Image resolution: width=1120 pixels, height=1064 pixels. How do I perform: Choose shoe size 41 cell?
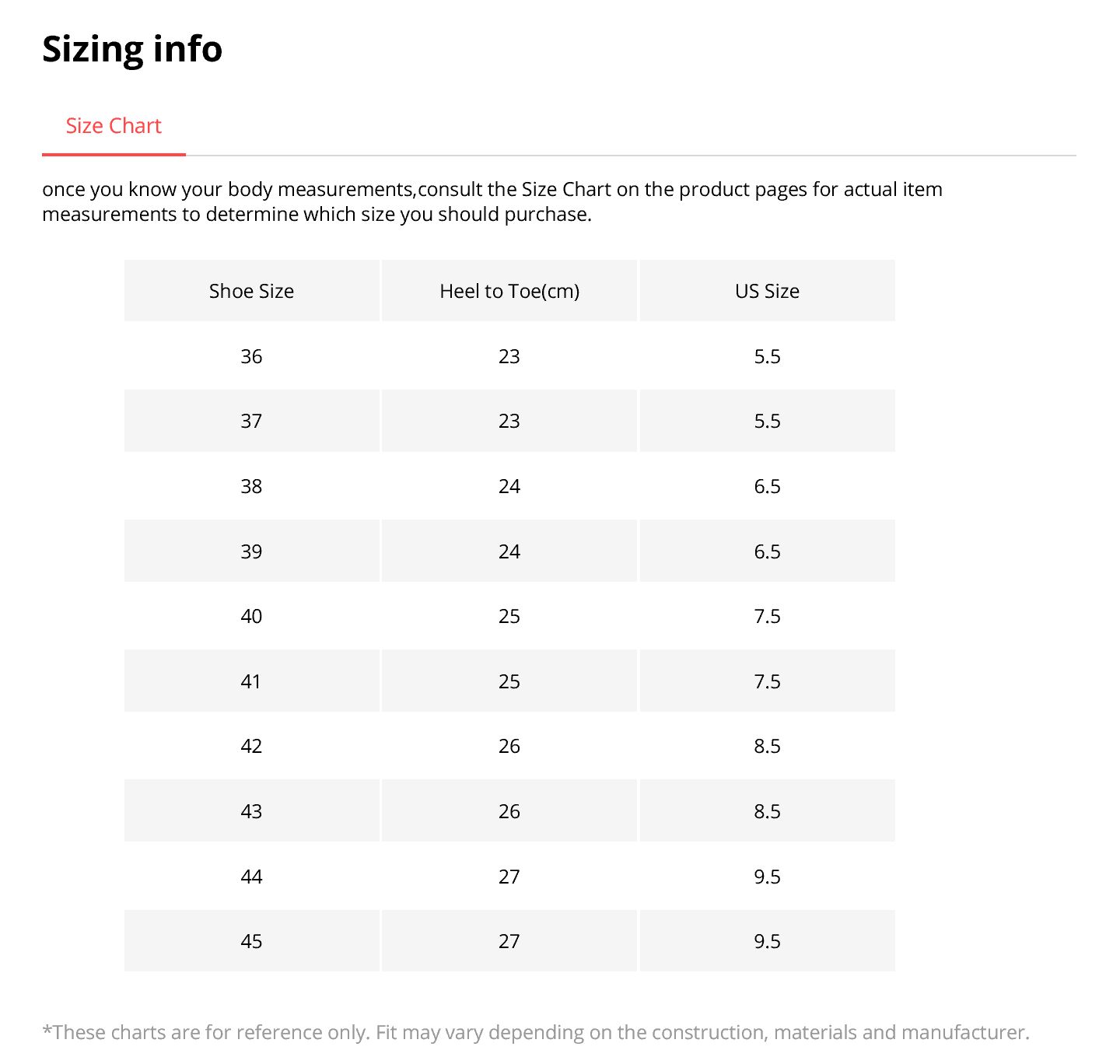[251, 681]
